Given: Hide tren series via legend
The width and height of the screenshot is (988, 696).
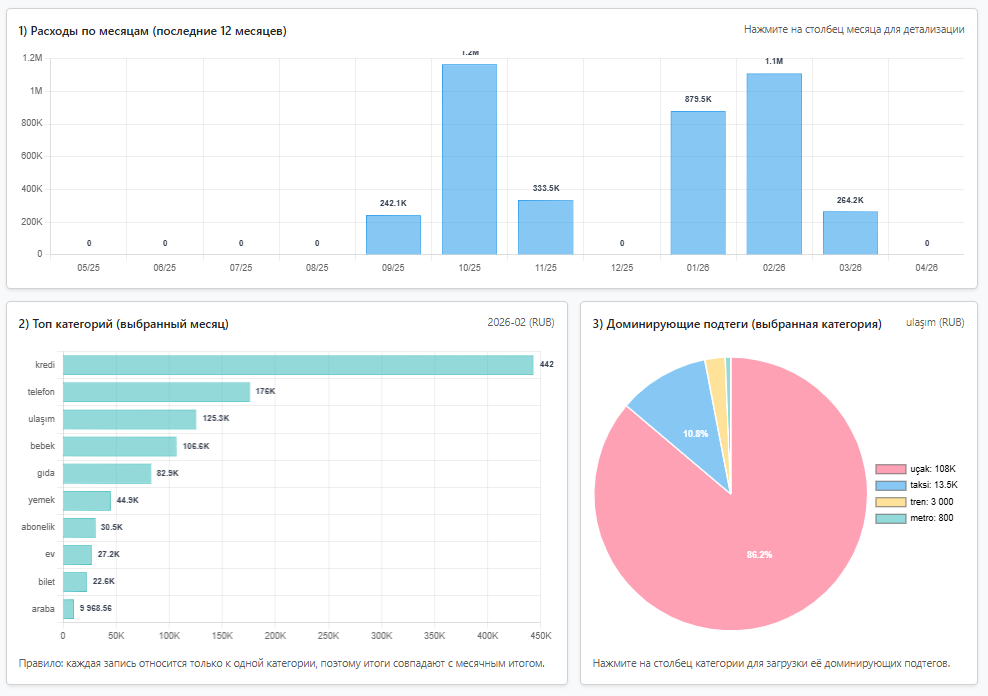Looking at the screenshot, I should (913, 502).
